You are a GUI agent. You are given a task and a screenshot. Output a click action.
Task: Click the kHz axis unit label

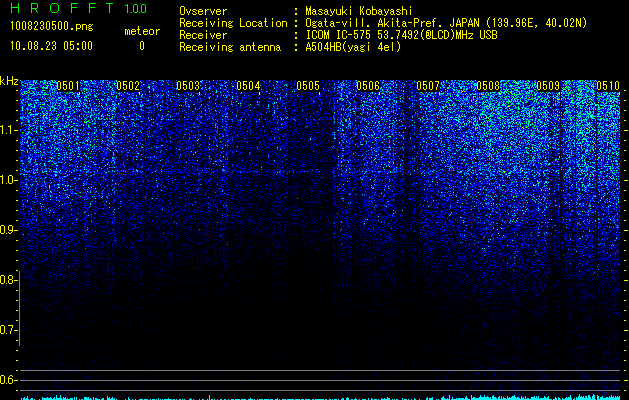(9, 81)
